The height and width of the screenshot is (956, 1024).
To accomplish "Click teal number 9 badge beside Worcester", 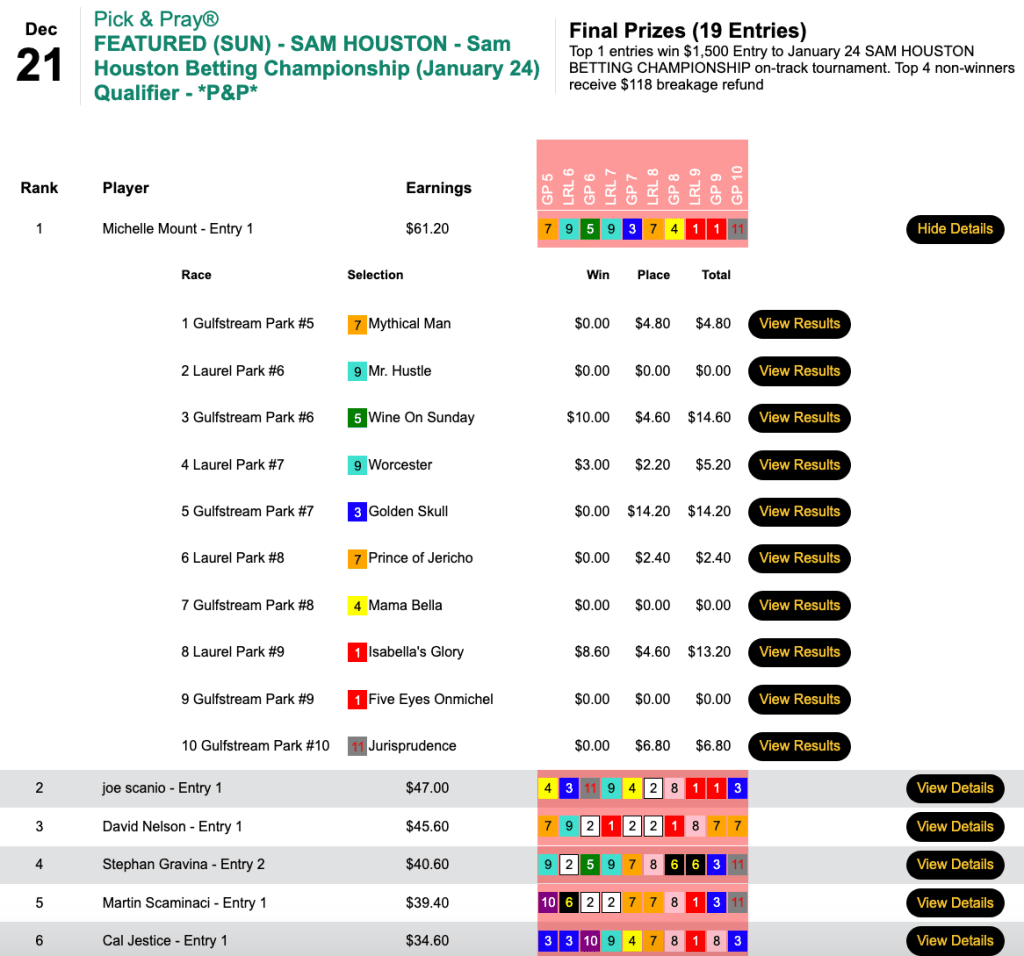I will click(x=356, y=465).
